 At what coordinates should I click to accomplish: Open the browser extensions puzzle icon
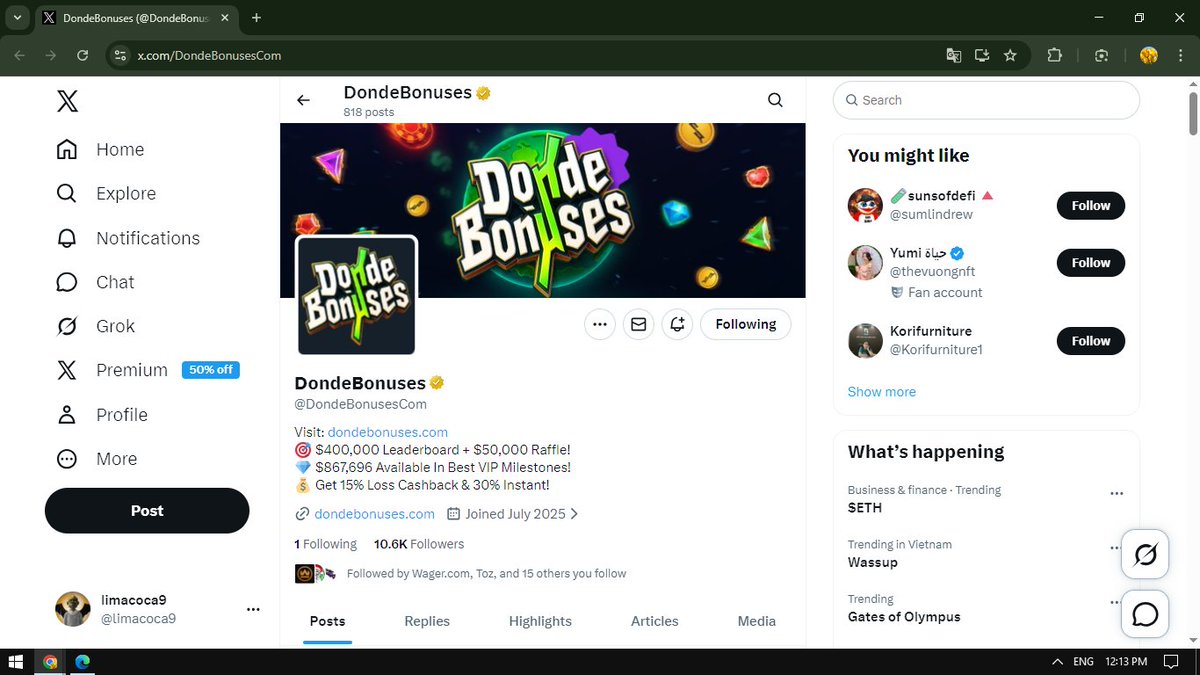point(1054,56)
